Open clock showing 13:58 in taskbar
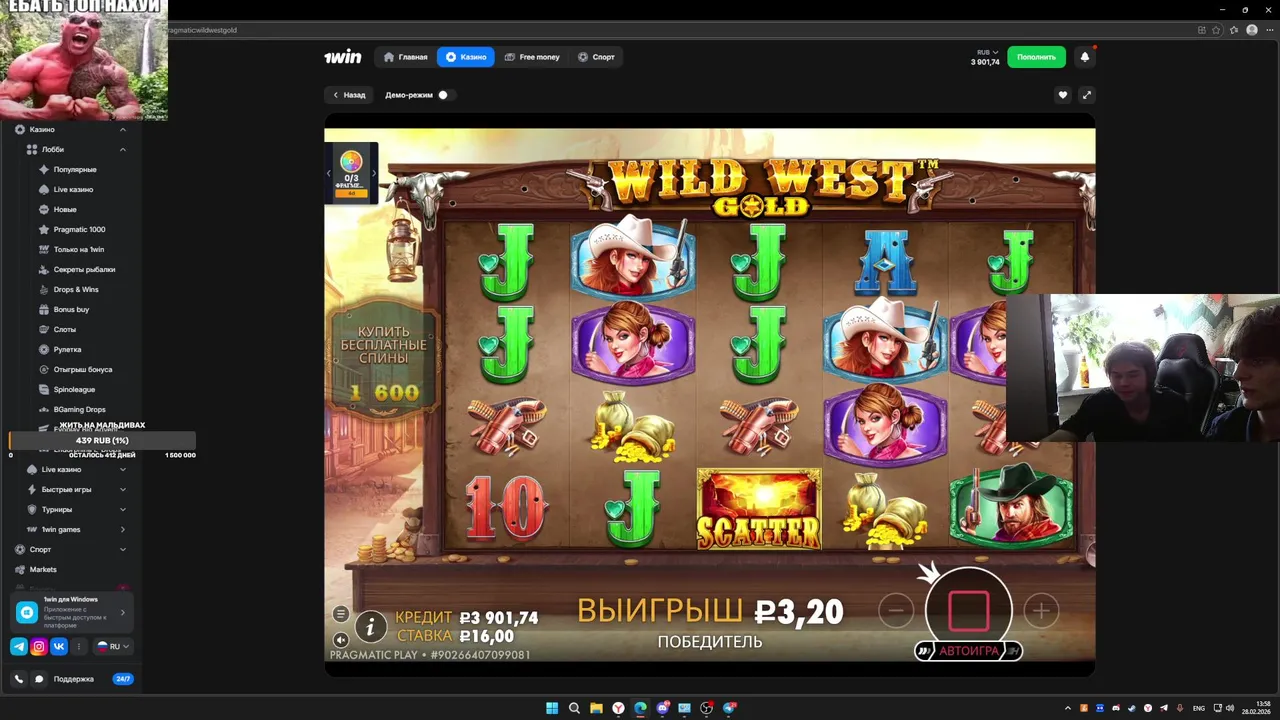Screen dimensions: 1280x720 [x=1256, y=708]
